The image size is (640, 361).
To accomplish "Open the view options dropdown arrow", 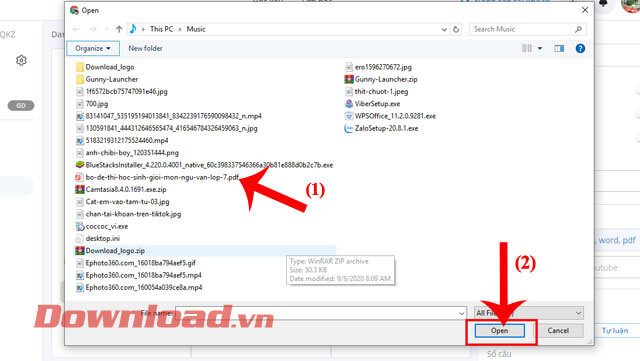I will [x=540, y=49].
